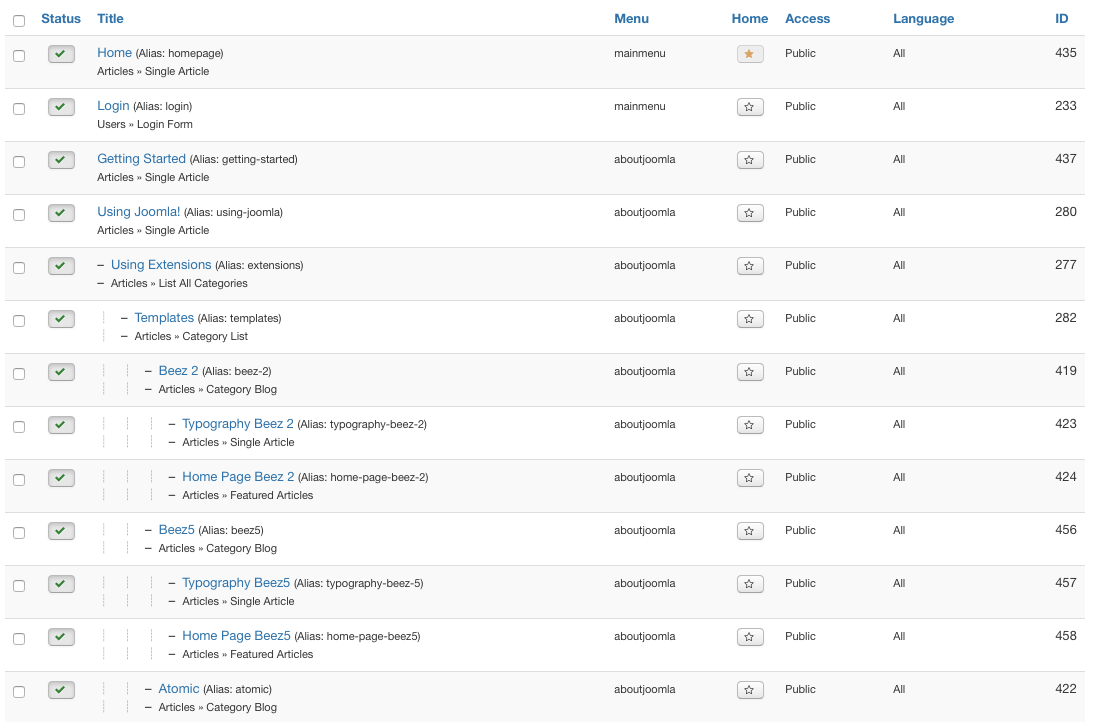Screen dimensions: 1096x722
Task: Tick the checkbox for Login row
Action: pos(19,109)
